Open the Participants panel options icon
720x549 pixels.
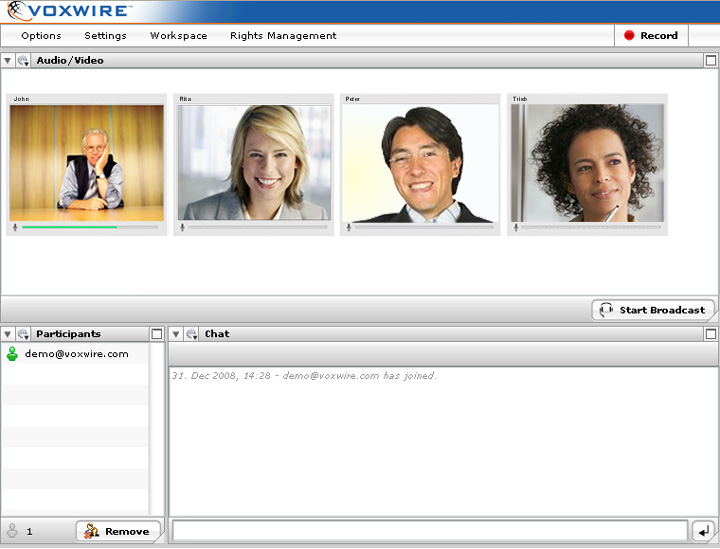point(23,334)
